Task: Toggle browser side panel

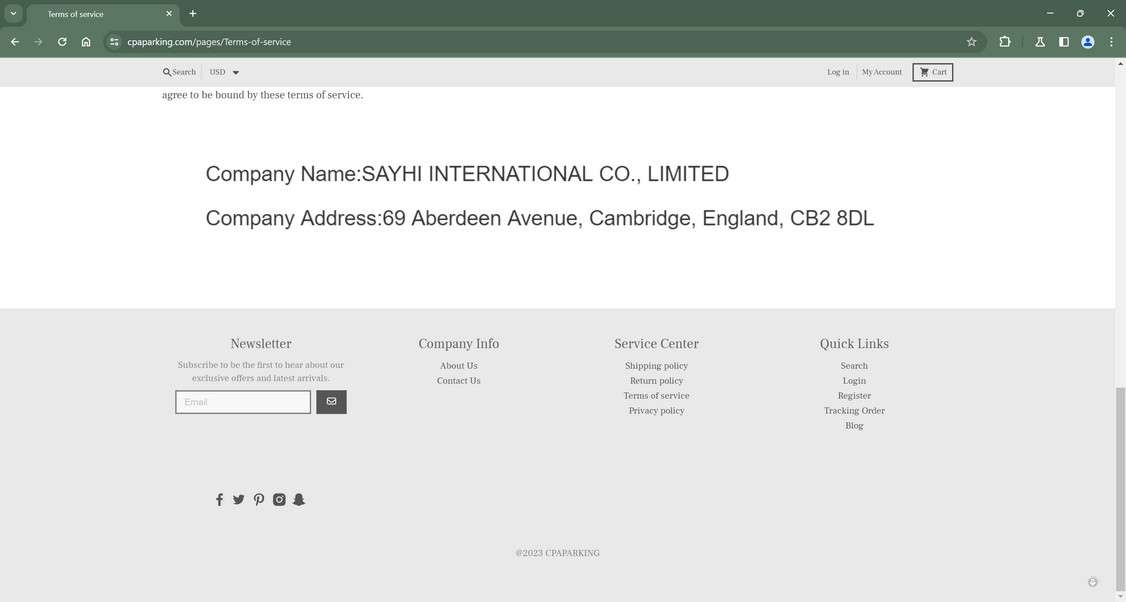Action: (x=1064, y=42)
